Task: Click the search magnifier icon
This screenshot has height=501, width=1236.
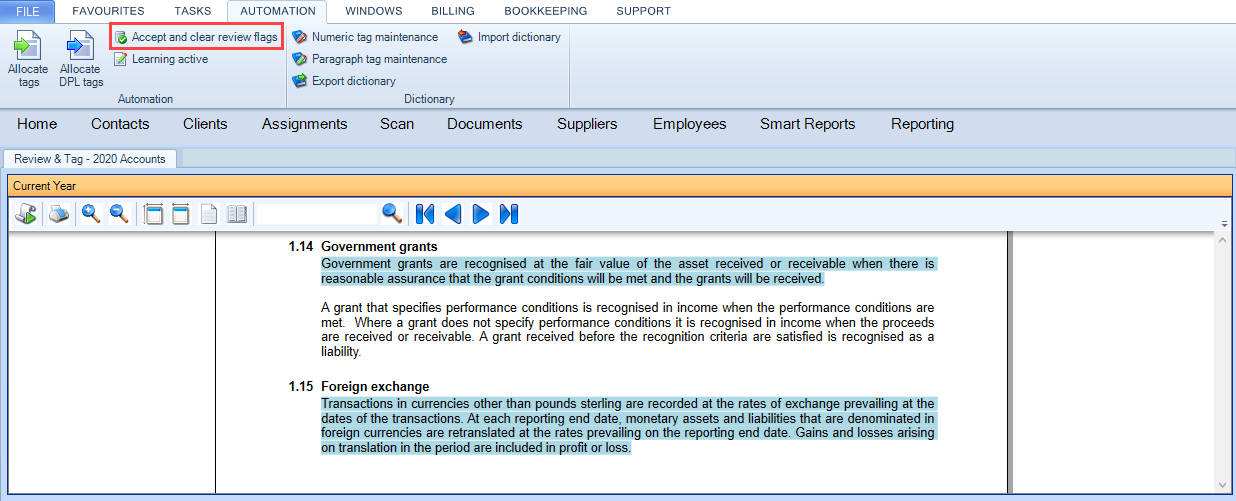Action: point(392,213)
